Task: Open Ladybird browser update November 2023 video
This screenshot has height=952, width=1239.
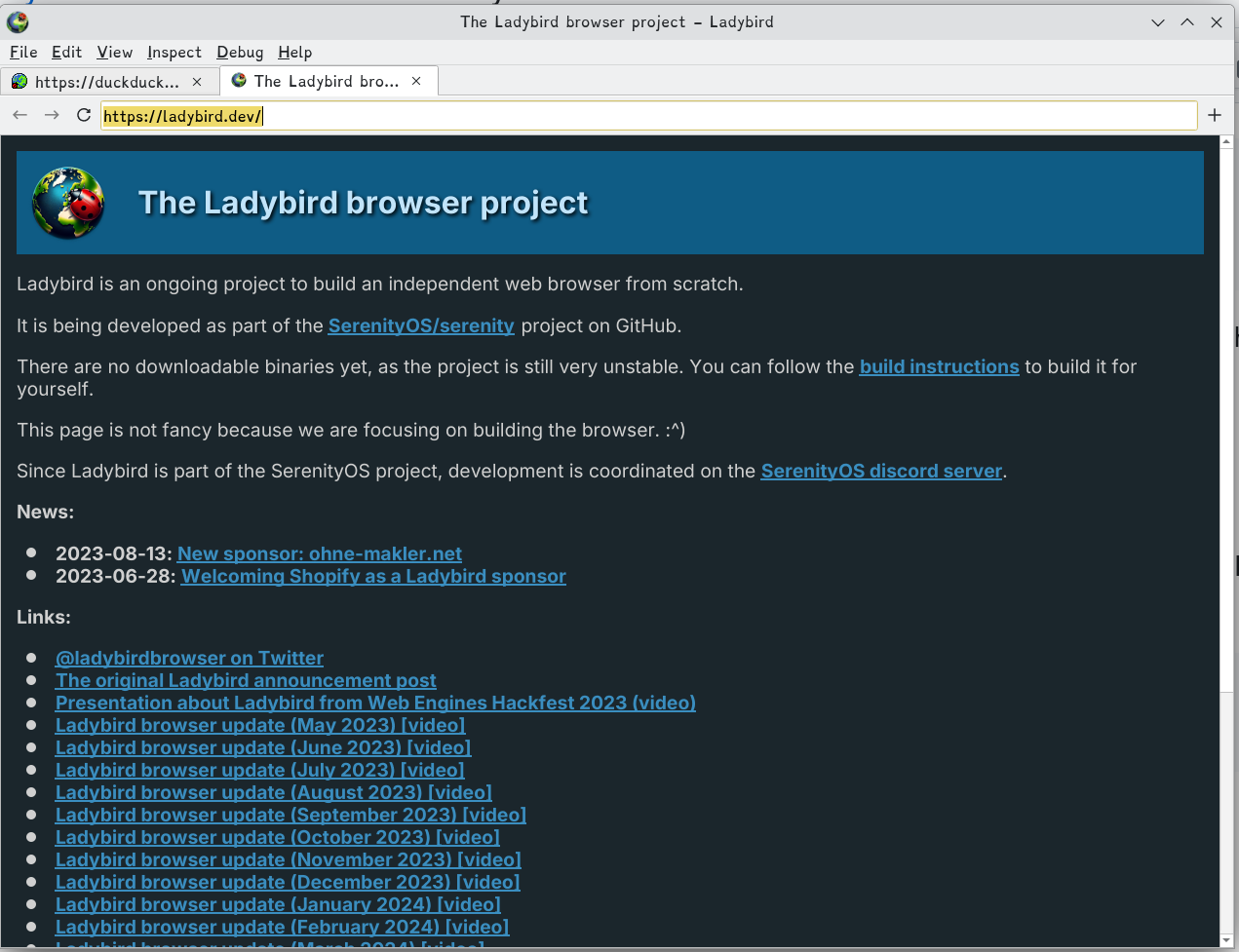Action: 289,859
